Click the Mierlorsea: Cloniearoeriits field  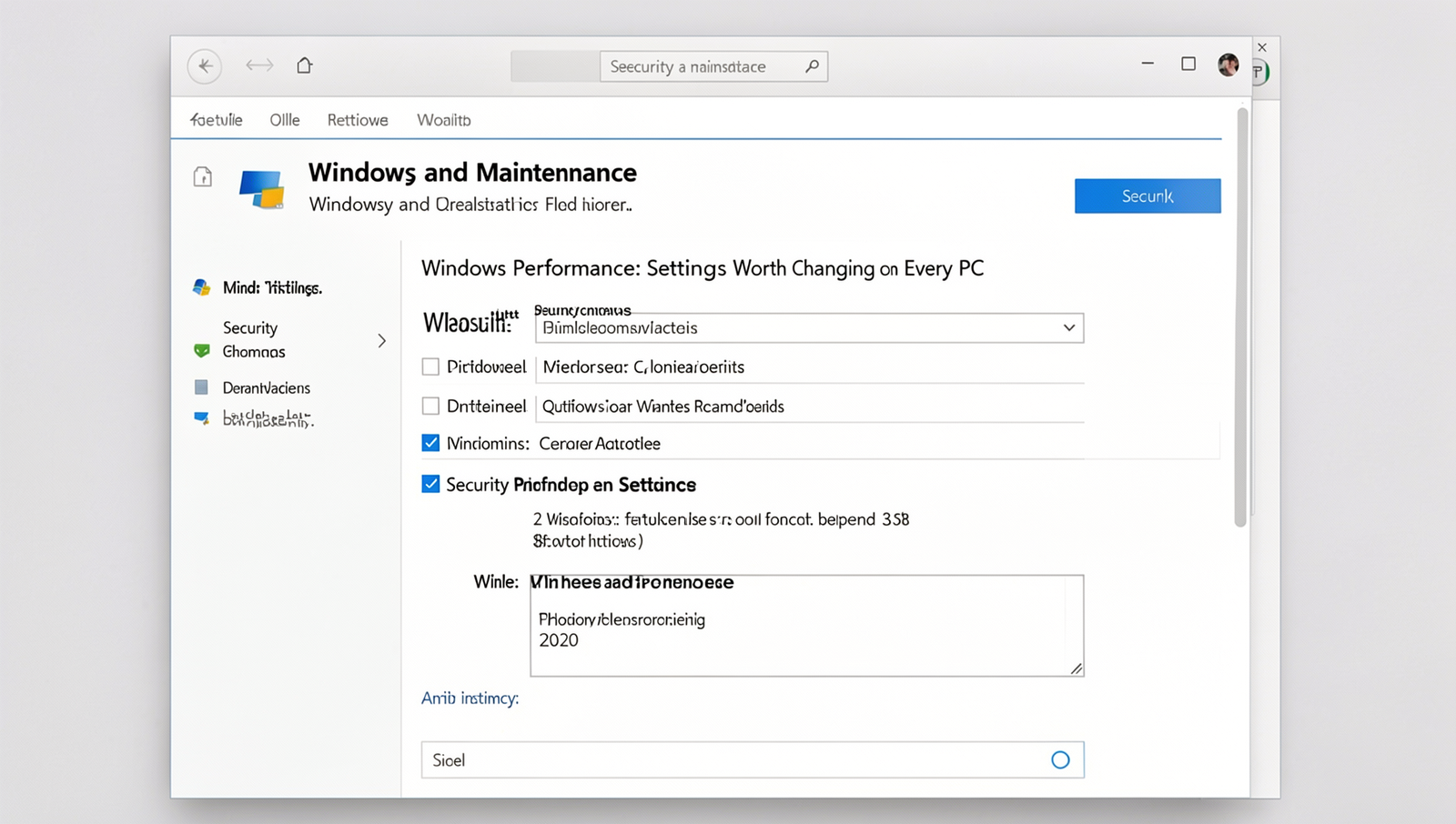(810, 367)
